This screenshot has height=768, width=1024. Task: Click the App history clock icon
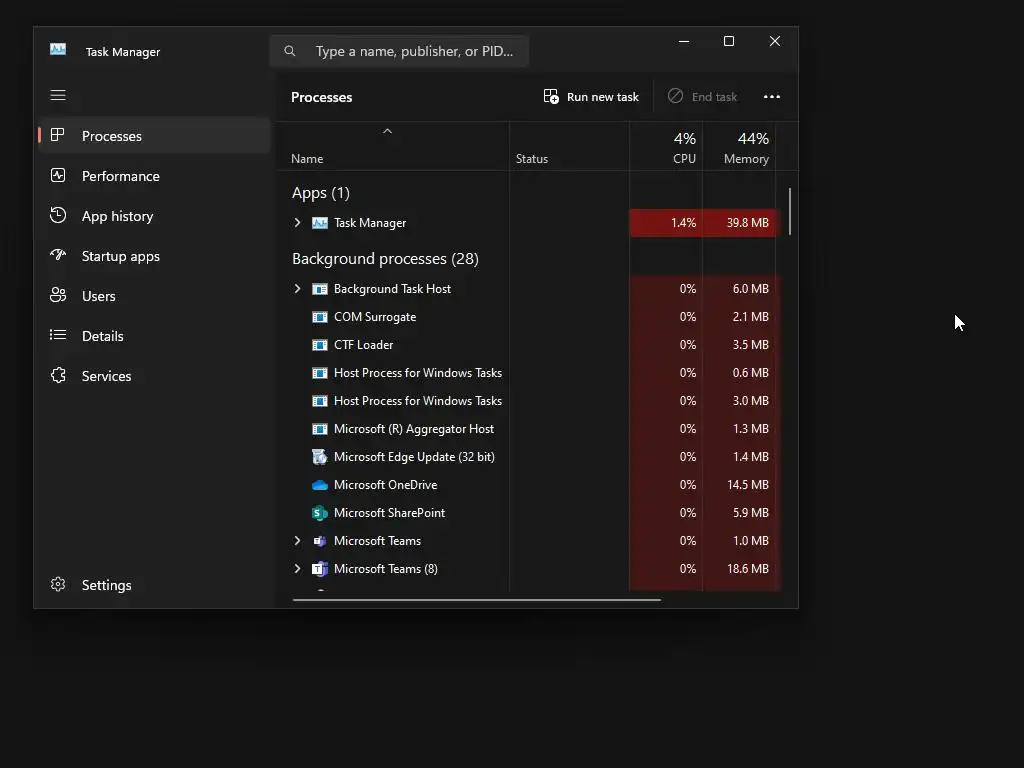(x=57, y=216)
